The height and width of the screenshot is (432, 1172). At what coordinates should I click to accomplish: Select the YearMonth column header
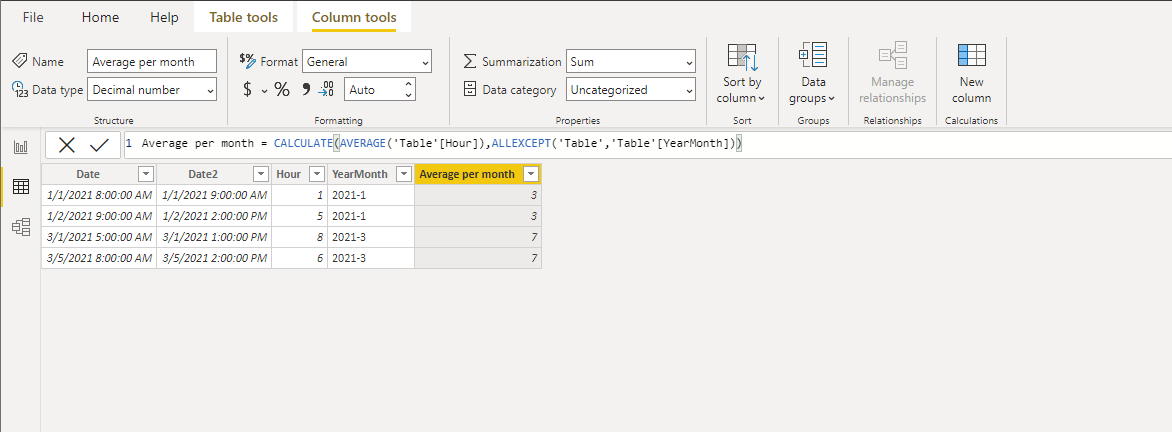[x=371, y=174]
